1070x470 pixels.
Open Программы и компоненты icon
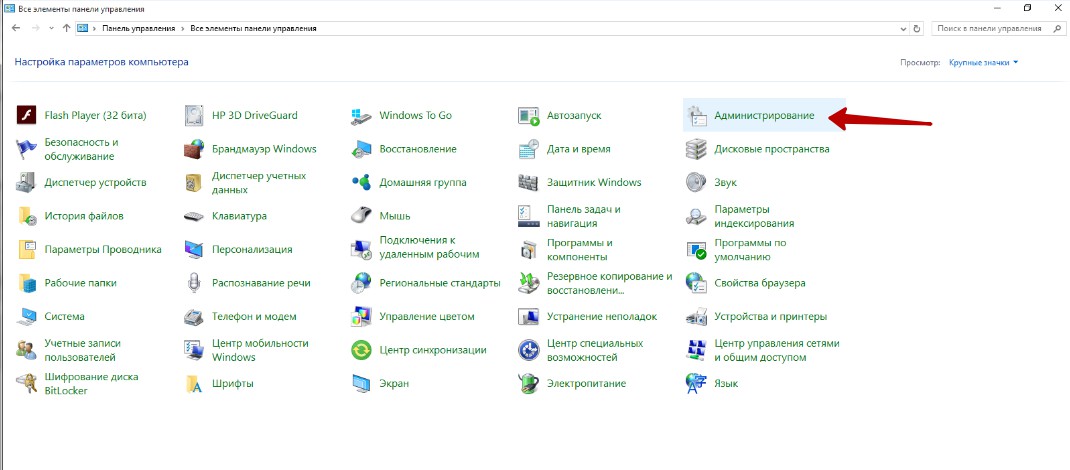529,250
